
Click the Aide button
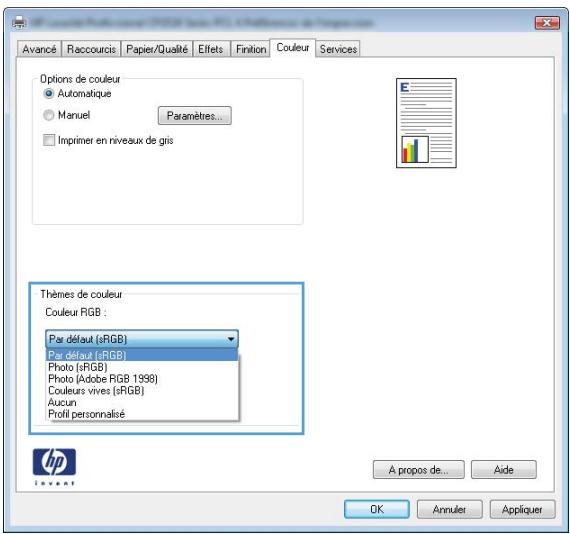[503, 470]
